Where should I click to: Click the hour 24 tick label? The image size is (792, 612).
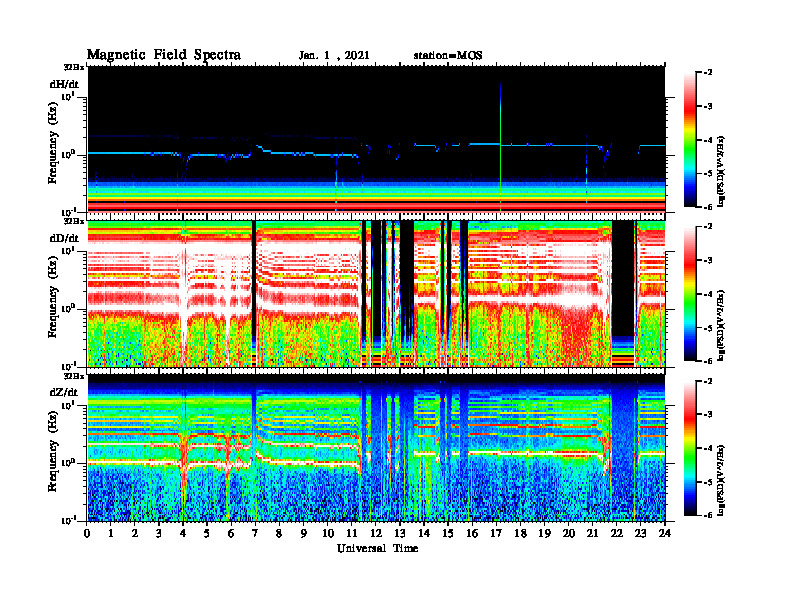point(665,534)
